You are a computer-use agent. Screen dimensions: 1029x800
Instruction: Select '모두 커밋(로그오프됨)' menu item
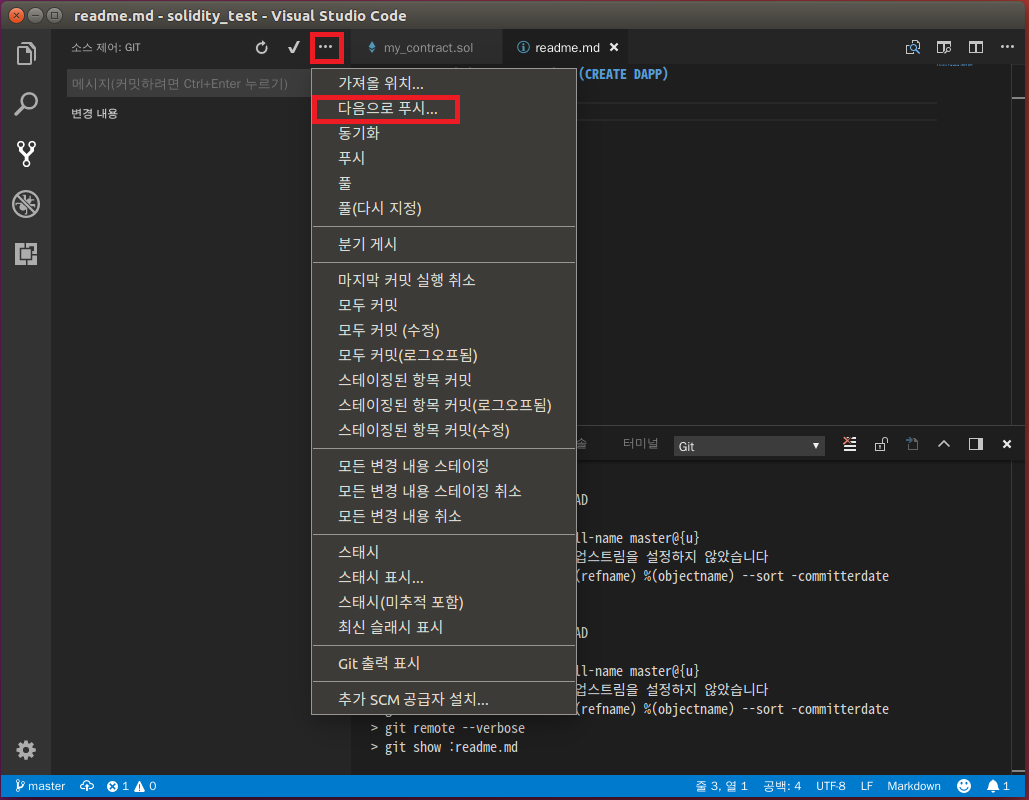pyautogui.click(x=444, y=355)
